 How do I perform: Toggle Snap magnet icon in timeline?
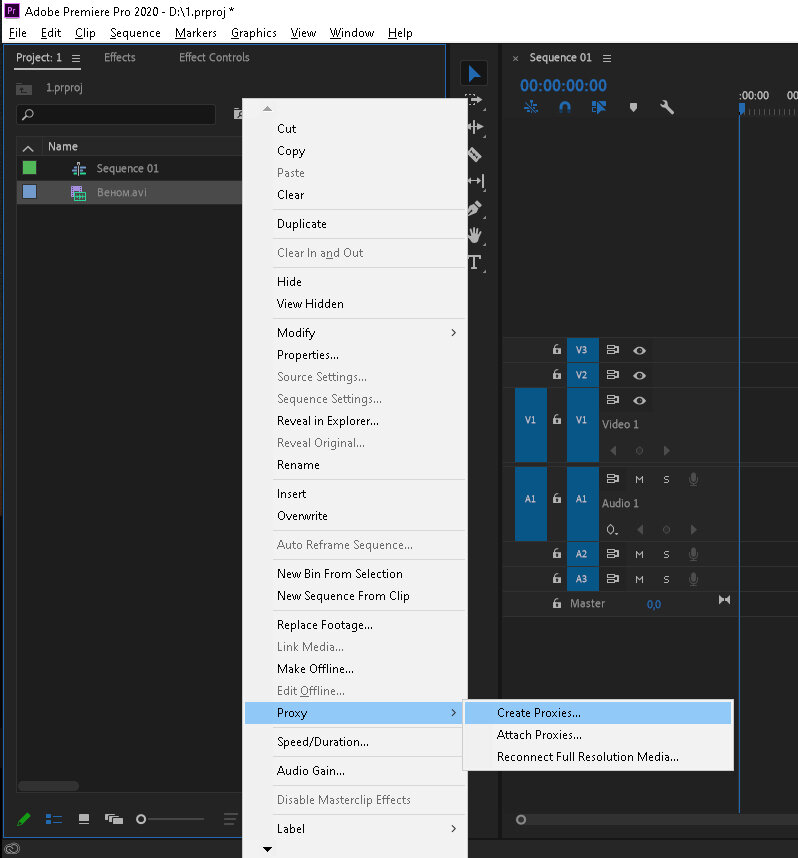click(x=565, y=107)
